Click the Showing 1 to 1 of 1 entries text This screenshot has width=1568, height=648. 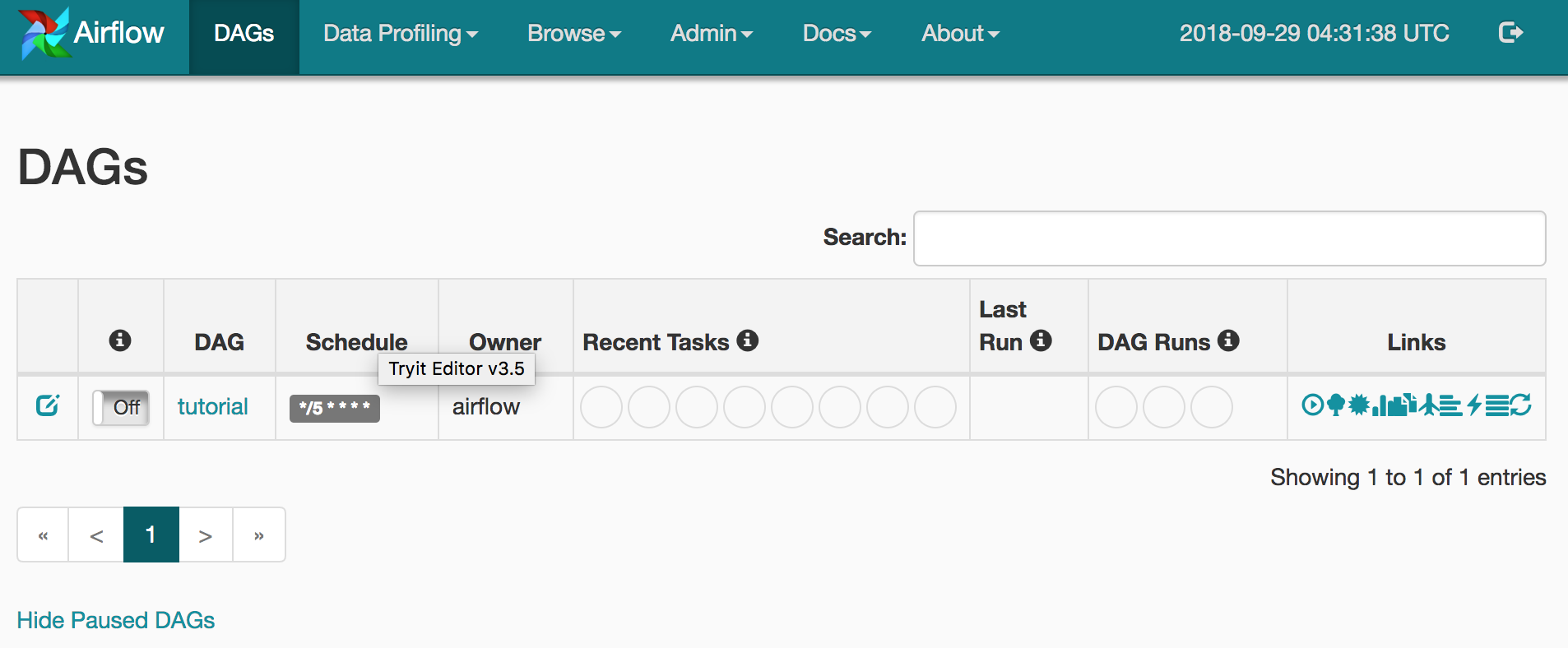[1408, 477]
